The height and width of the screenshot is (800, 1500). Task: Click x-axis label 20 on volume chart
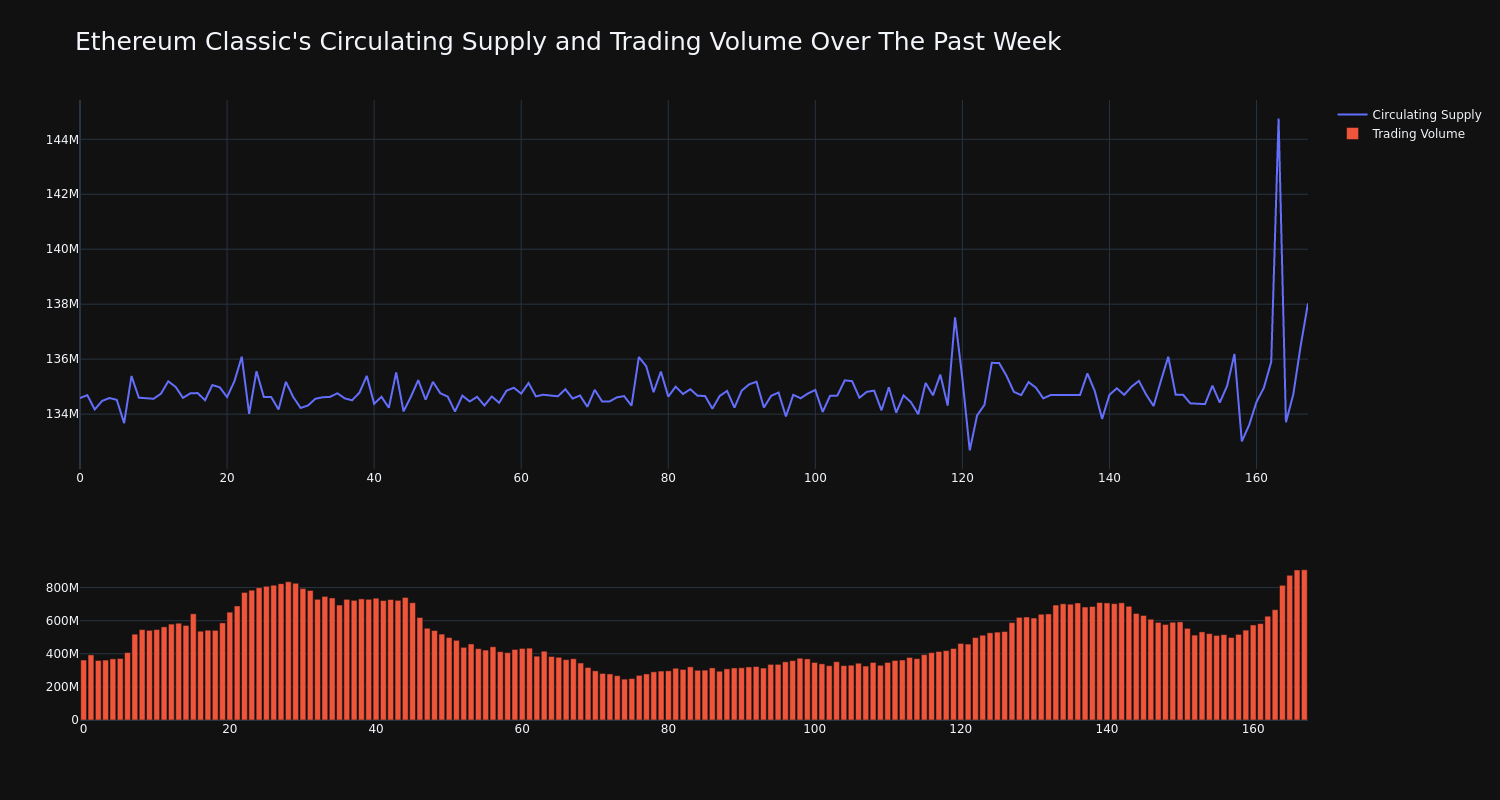230,729
